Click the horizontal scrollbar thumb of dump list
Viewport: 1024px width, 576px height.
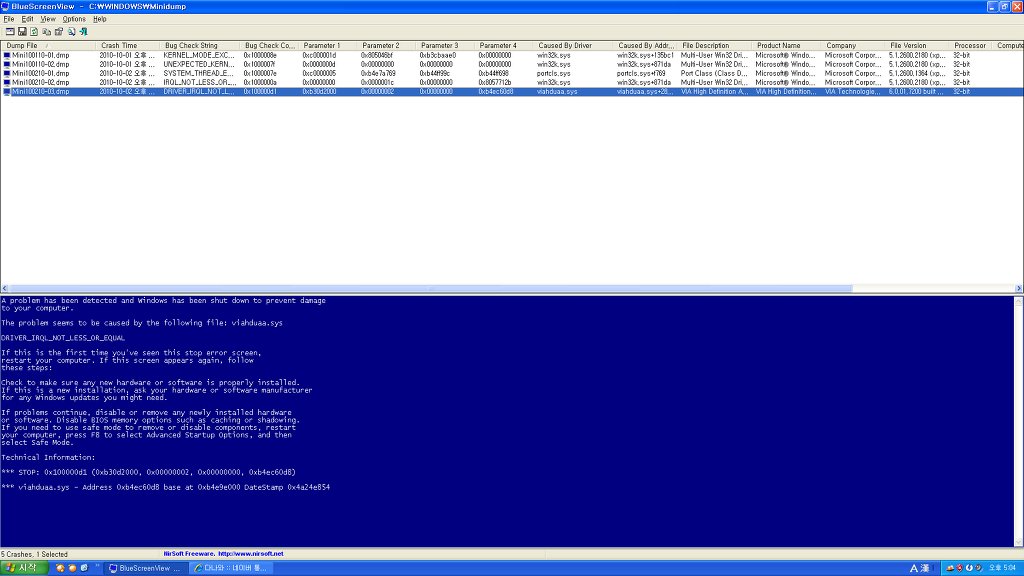[x=431, y=288]
